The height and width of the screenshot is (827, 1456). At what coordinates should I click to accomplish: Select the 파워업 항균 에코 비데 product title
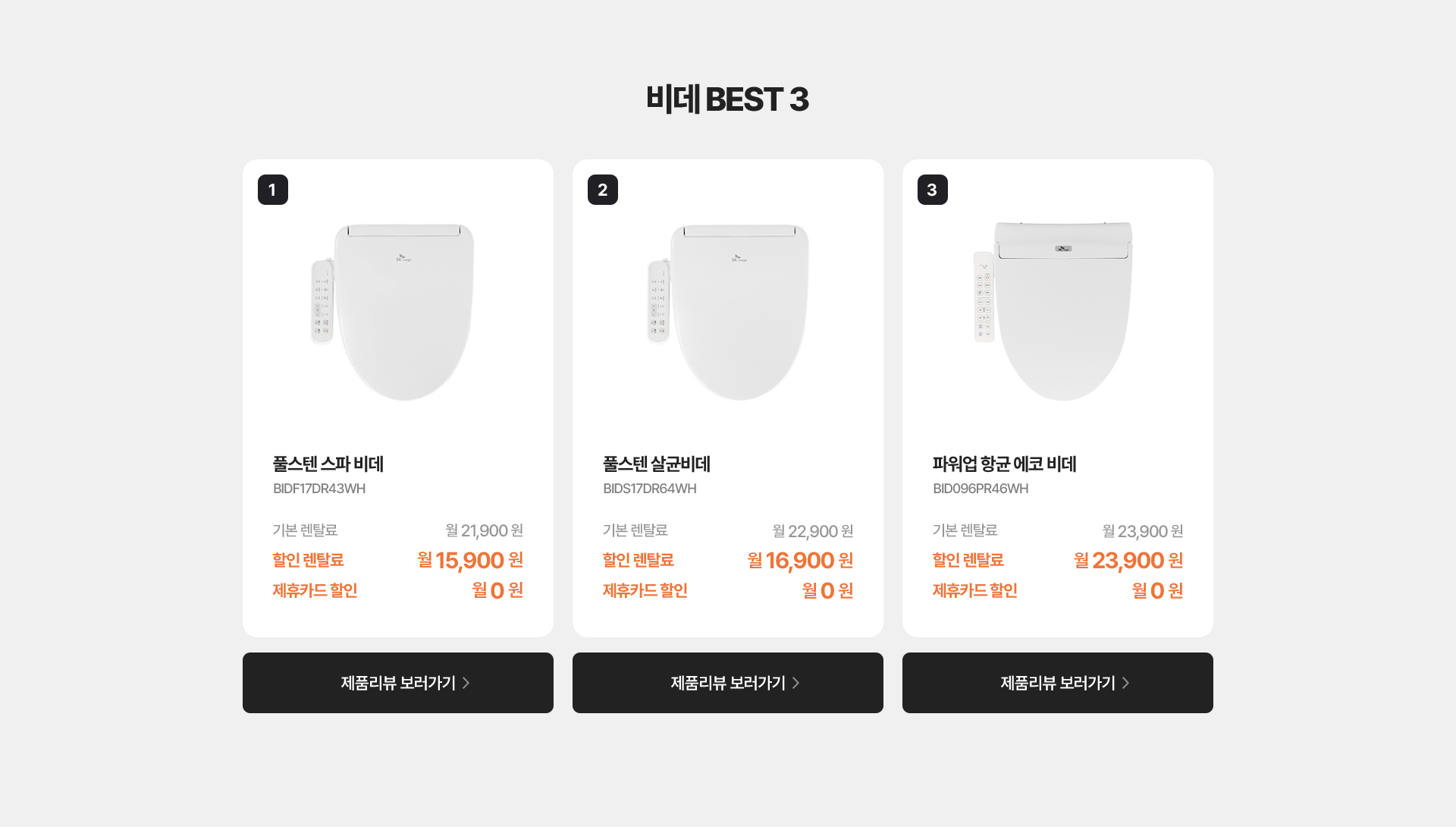[1005, 464]
